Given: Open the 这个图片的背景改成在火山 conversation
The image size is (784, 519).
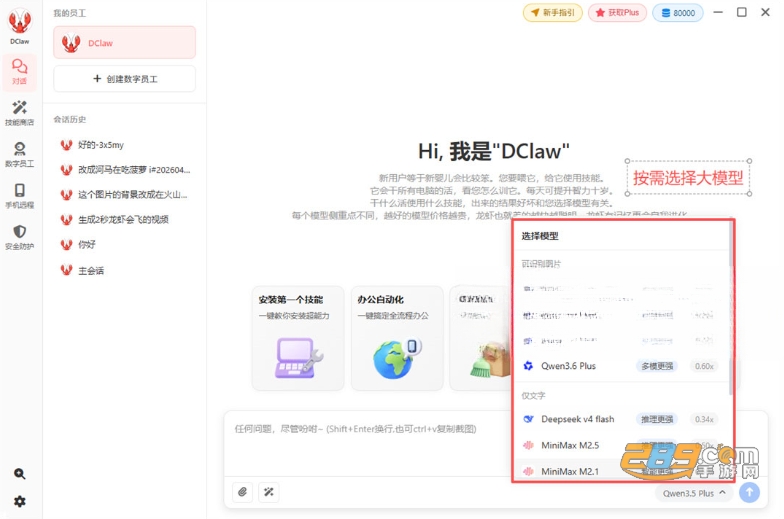Looking at the screenshot, I should point(124,194).
